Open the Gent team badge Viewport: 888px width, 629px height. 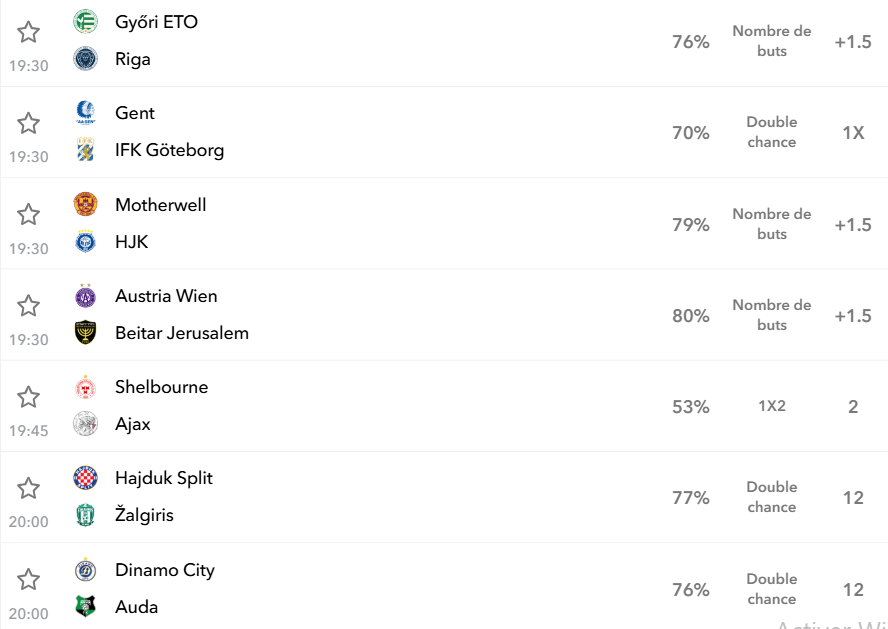coord(86,113)
